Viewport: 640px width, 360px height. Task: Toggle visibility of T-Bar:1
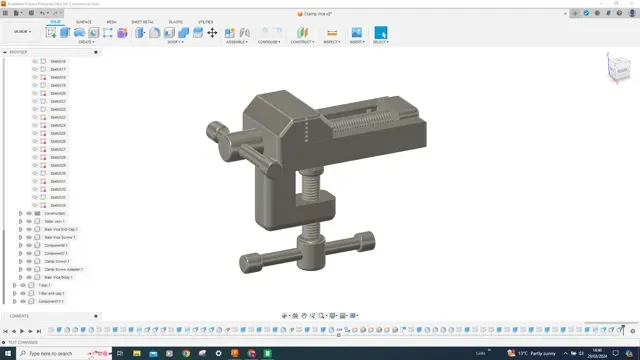[x=23, y=285]
